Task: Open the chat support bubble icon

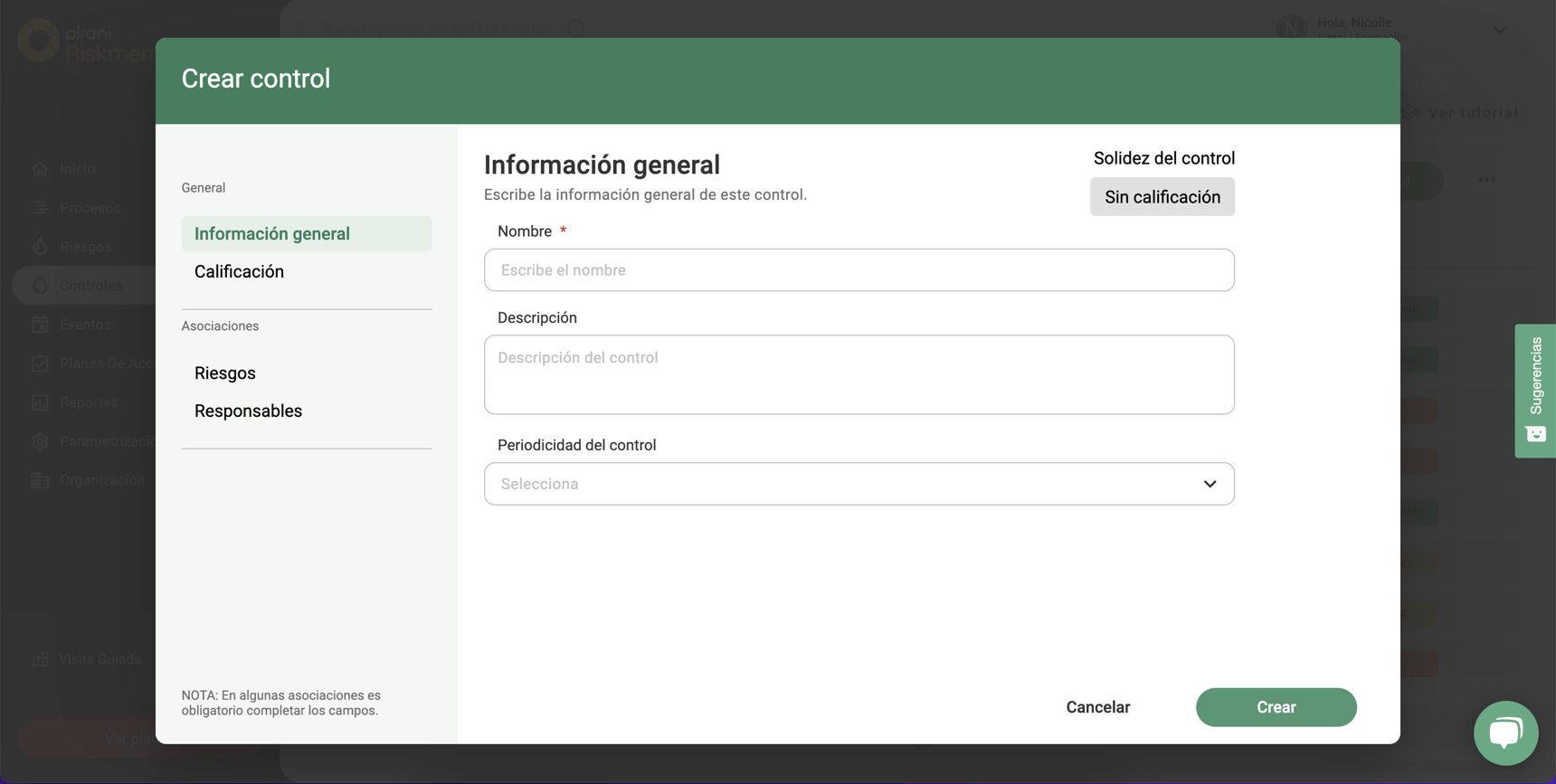Action: click(1505, 732)
